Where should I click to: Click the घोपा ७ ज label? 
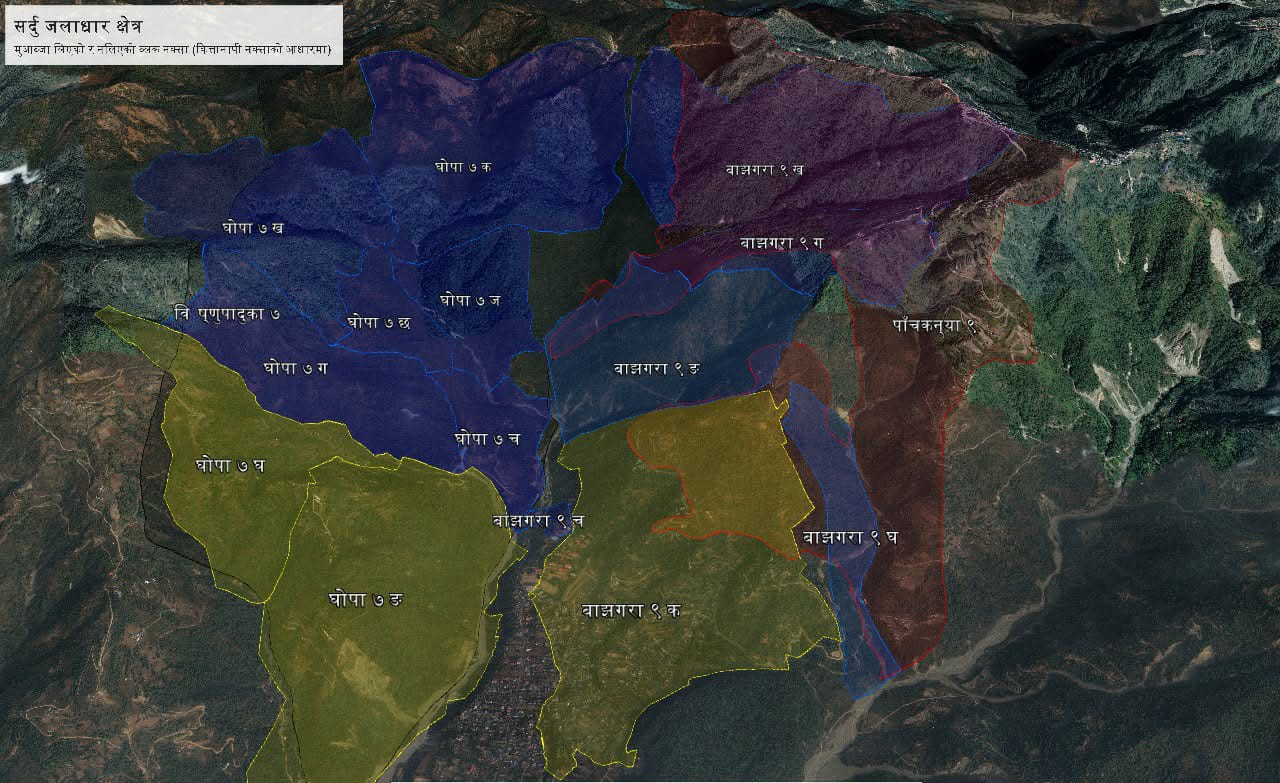470,299
